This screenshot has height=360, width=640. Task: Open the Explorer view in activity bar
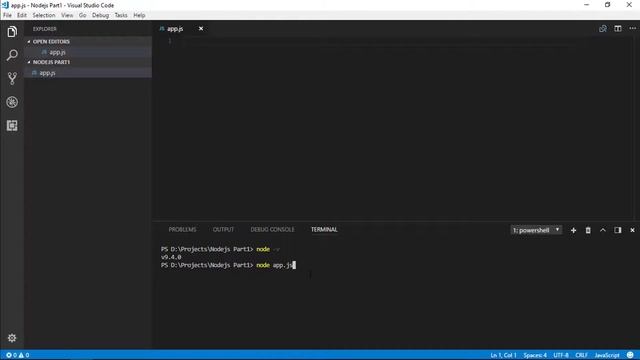[12, 32]
